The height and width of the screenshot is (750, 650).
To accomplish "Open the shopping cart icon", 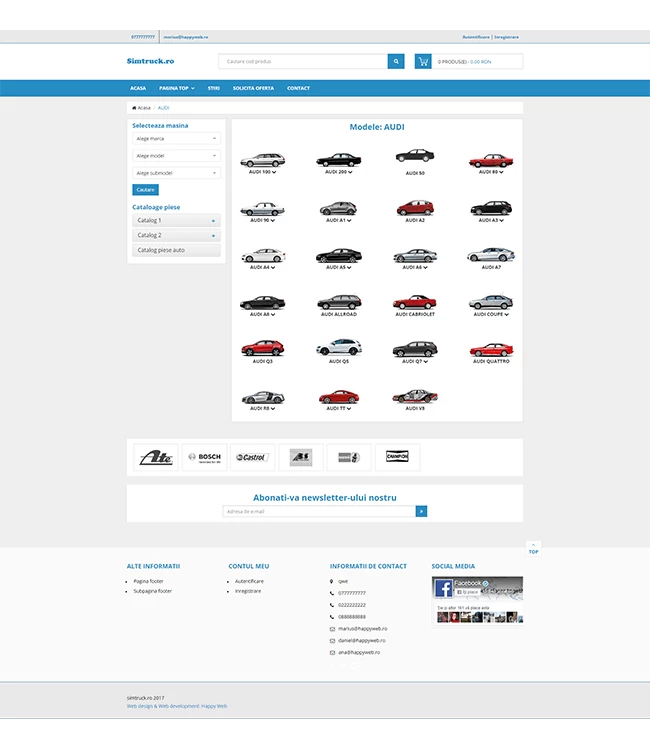I will [423, 61].
